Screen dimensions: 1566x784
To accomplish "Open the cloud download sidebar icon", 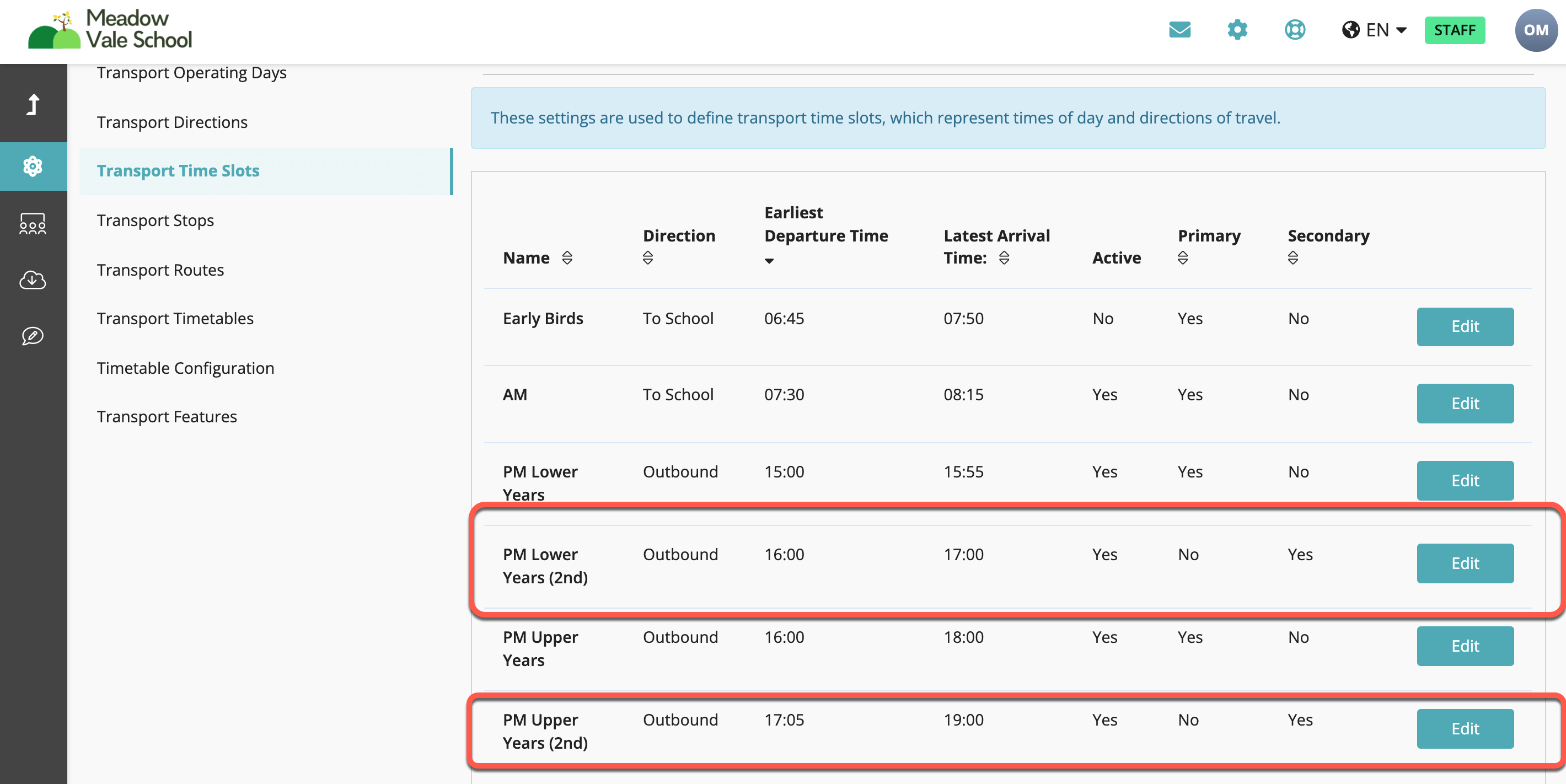I will [x=33, y=280].
